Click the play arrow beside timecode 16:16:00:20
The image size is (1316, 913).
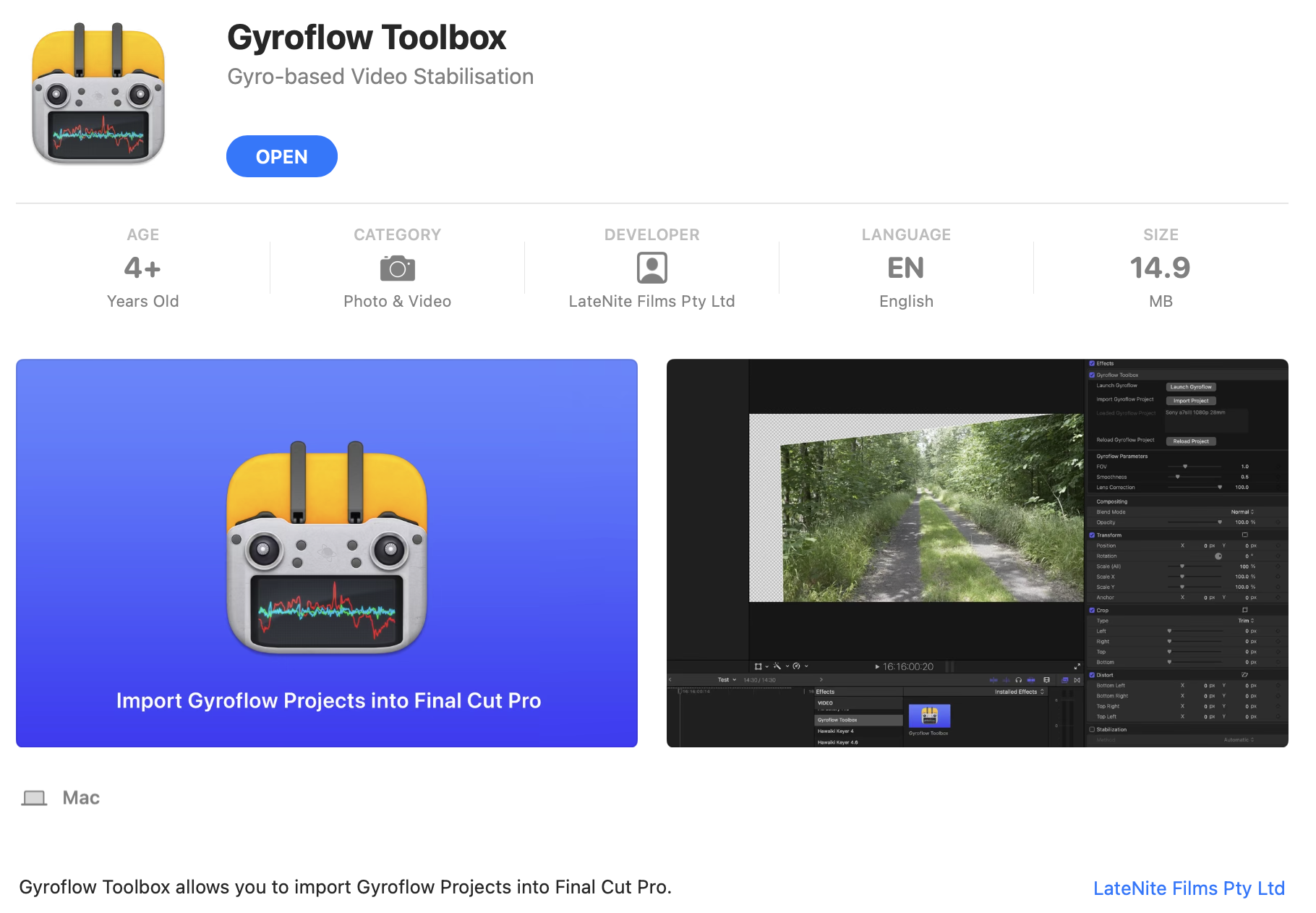point(877,666)
